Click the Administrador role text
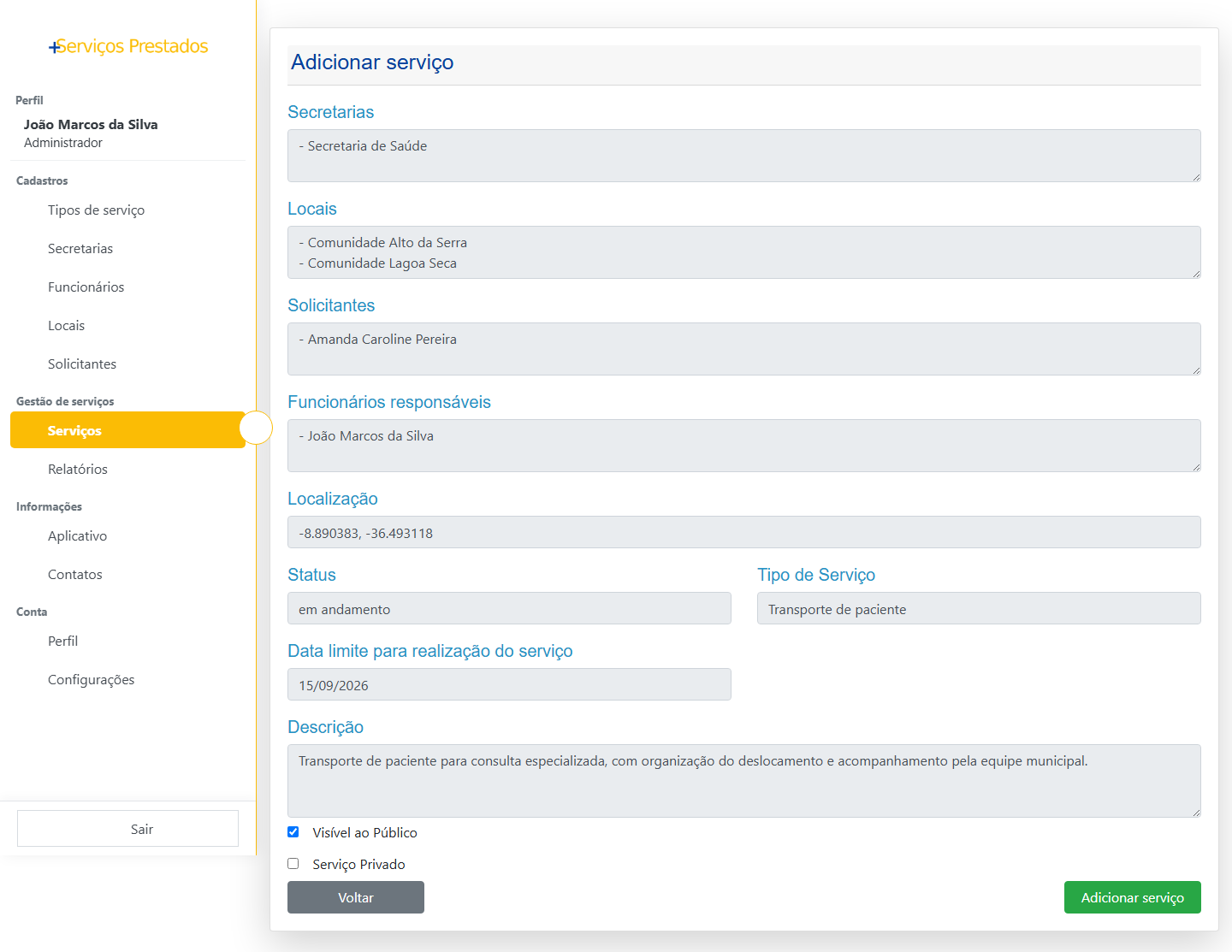 coord(63,143)
